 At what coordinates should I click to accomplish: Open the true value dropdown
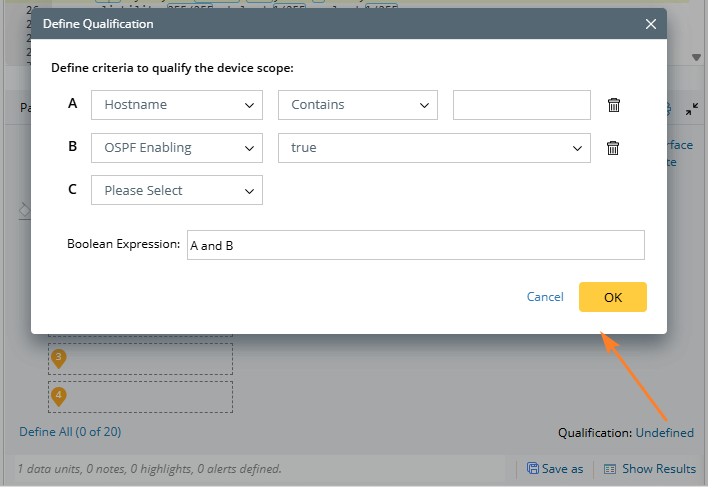[434, 148]
